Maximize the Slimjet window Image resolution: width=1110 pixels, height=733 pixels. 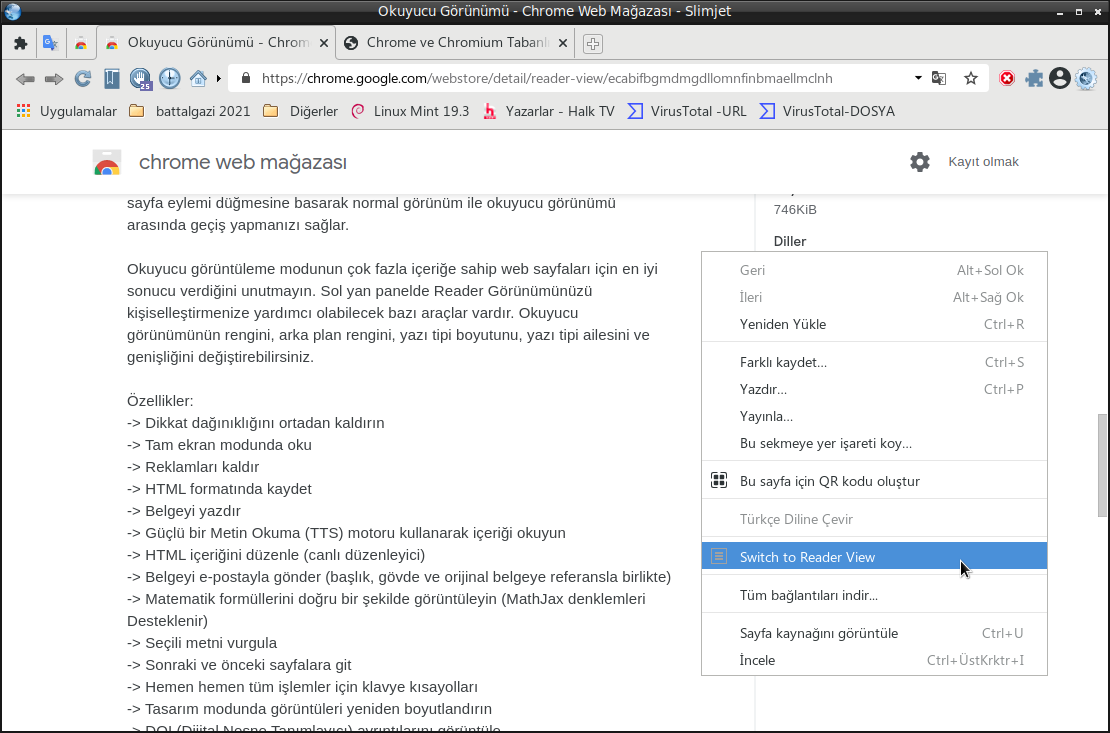(x=1079, y=12)
